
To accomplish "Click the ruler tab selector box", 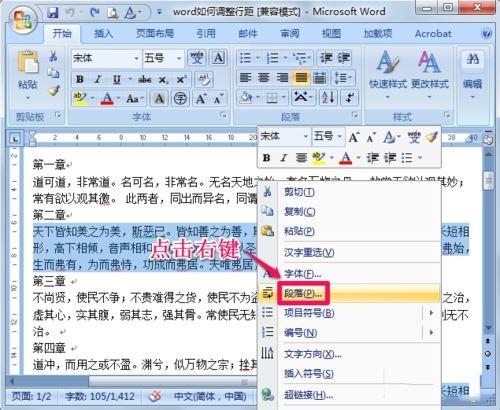I will (x=15, y=138).
